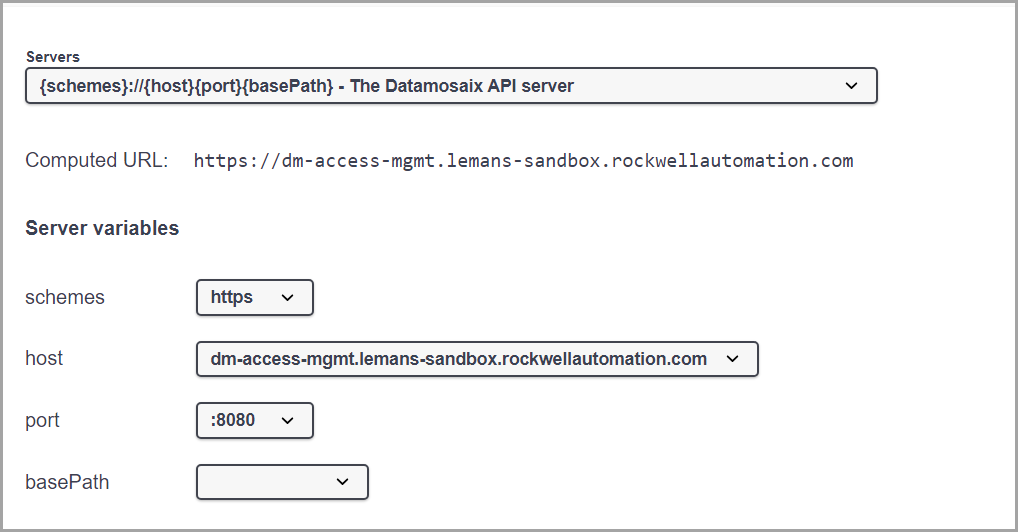This screenshot has width=1018, height=532.
Task: Click the dm-access-mgmt host value text
Action: [458, 359]
